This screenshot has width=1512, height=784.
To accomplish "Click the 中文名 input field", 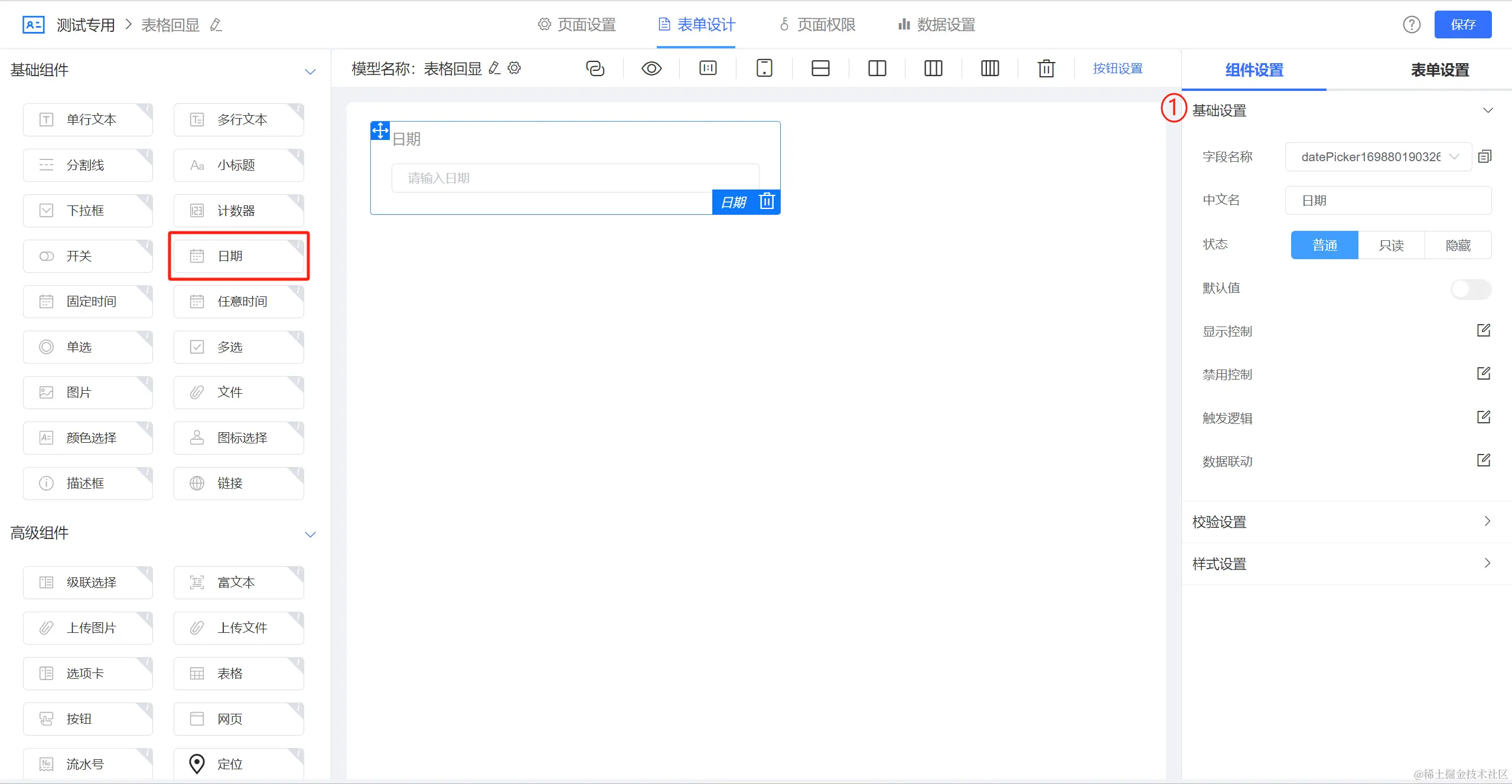I will pos(1388,201).
